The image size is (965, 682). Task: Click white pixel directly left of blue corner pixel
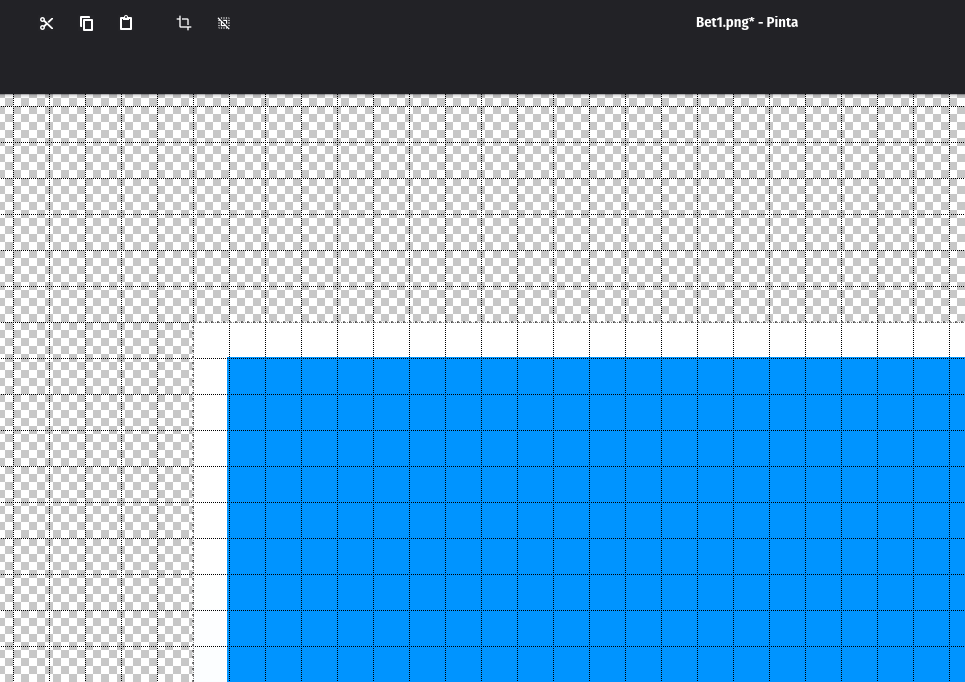pyautogui.click(x=211, y=376)
